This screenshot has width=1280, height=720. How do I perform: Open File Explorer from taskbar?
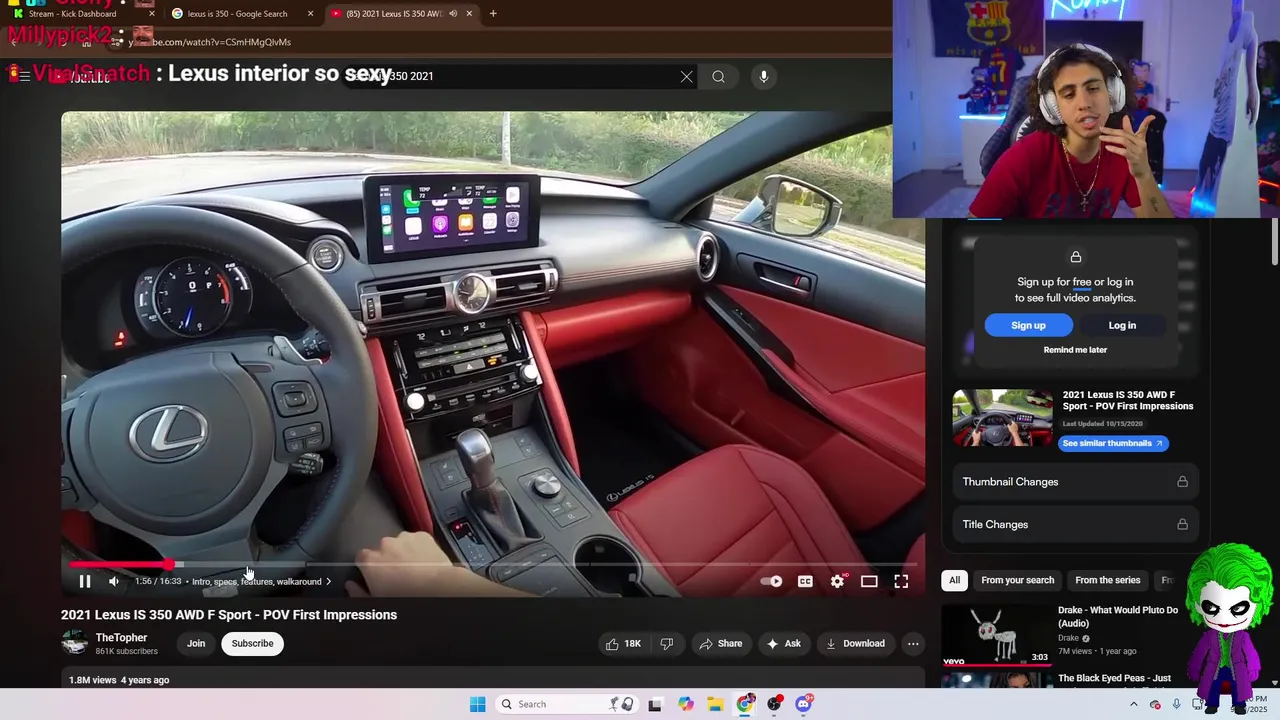point(715,704)
